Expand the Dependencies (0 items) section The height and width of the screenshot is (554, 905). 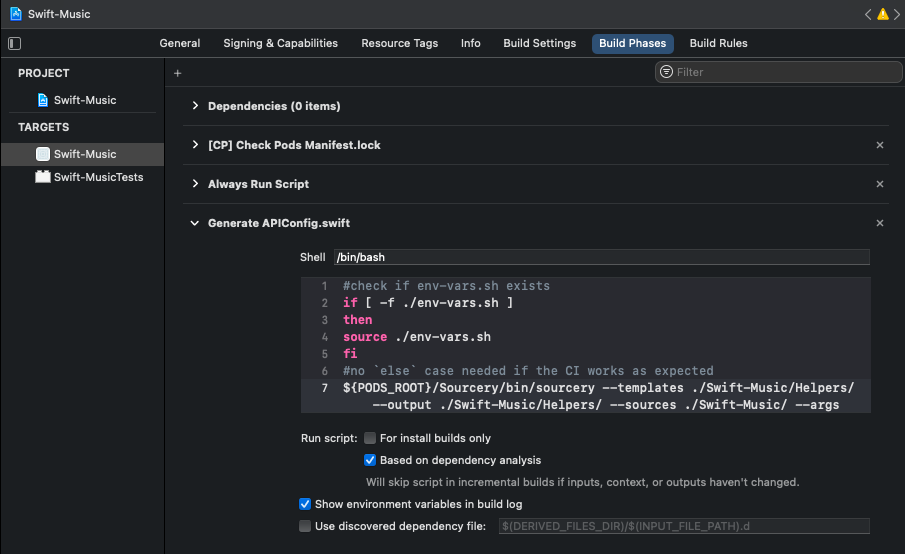click(x=195, y=106)
